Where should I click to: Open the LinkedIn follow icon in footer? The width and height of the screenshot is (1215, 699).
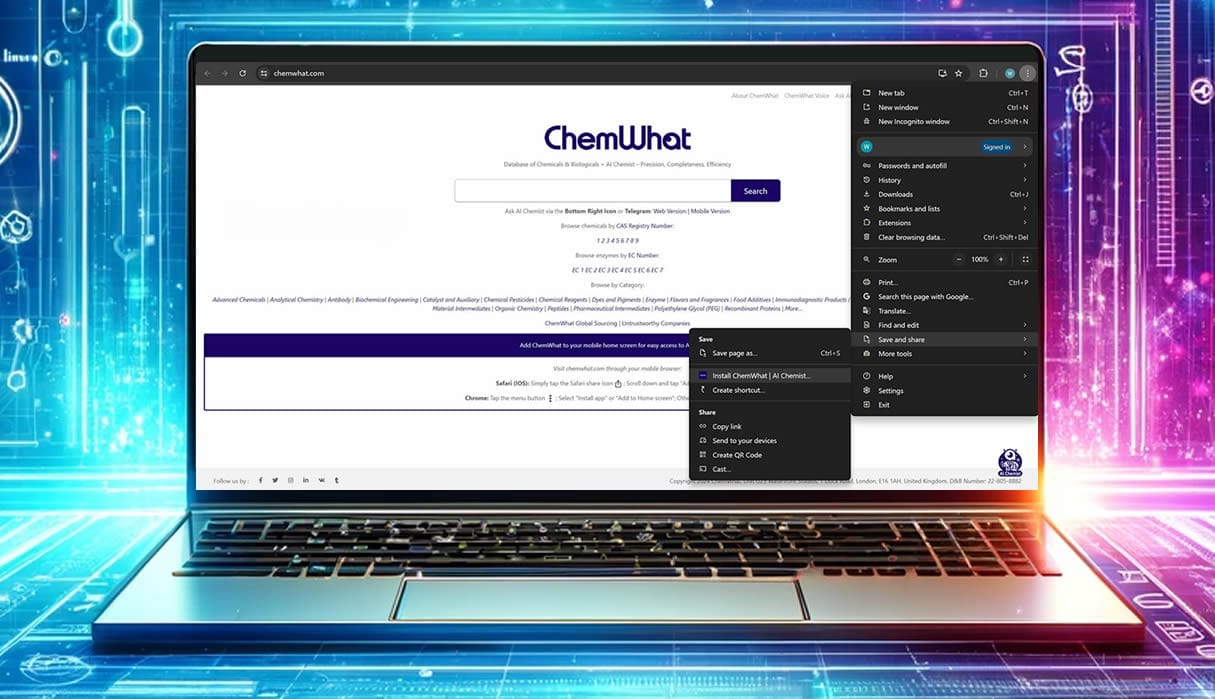point(306,481)
